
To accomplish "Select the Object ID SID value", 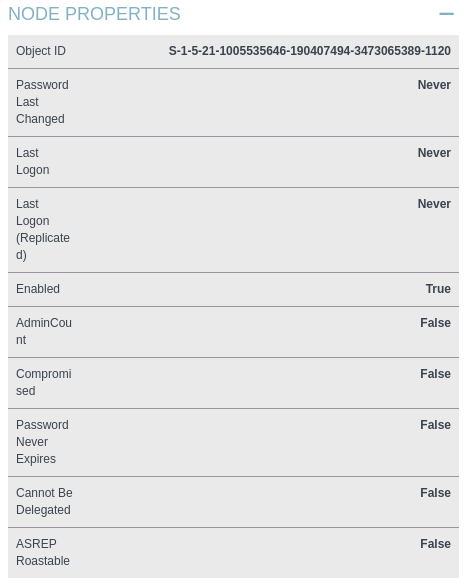I will (x=309, y=51).
